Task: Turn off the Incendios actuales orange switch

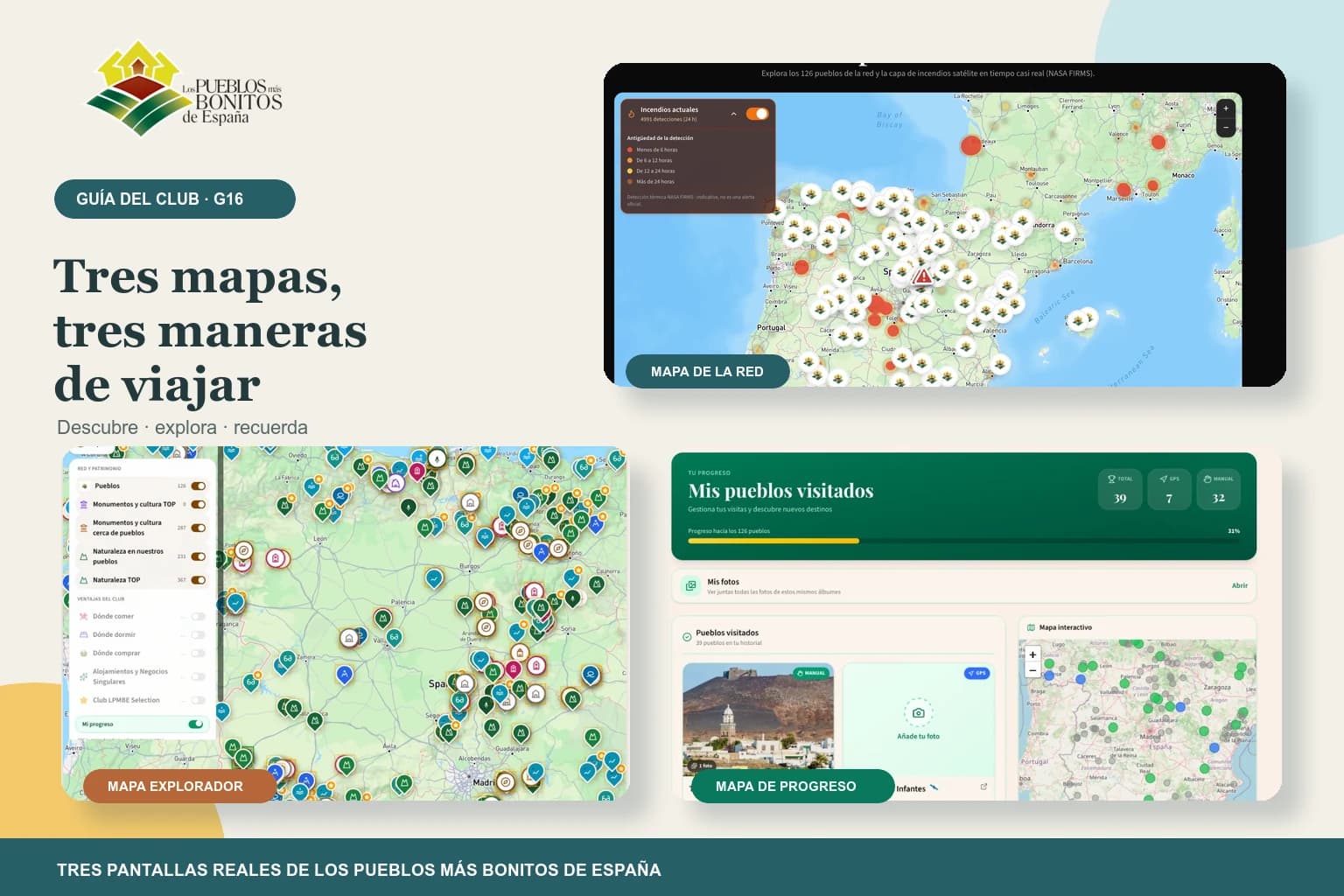Action: [x=757, y=114]
